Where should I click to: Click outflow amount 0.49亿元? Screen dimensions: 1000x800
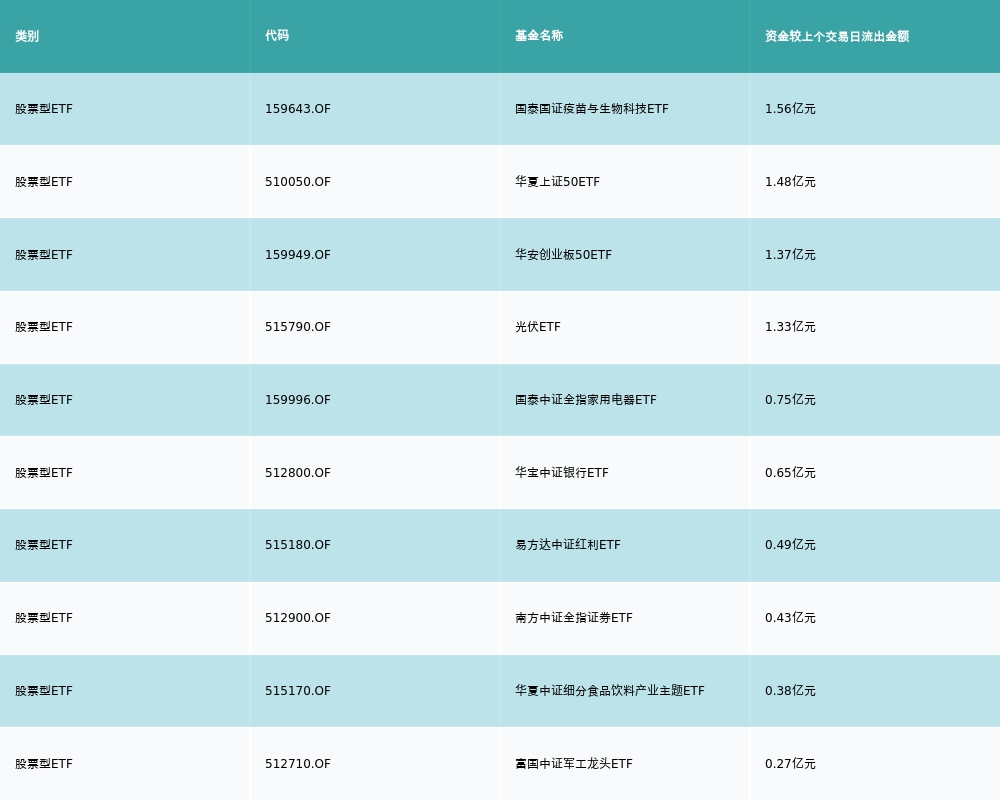pos(790,545)
